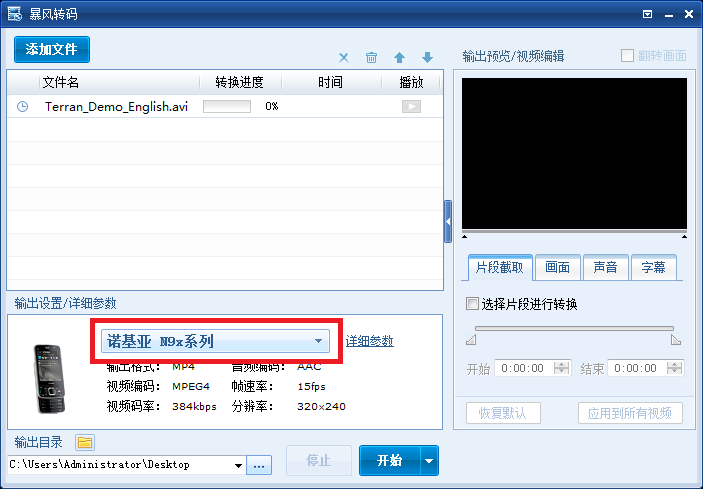Click the 停止 button

(x=319, y=460)
